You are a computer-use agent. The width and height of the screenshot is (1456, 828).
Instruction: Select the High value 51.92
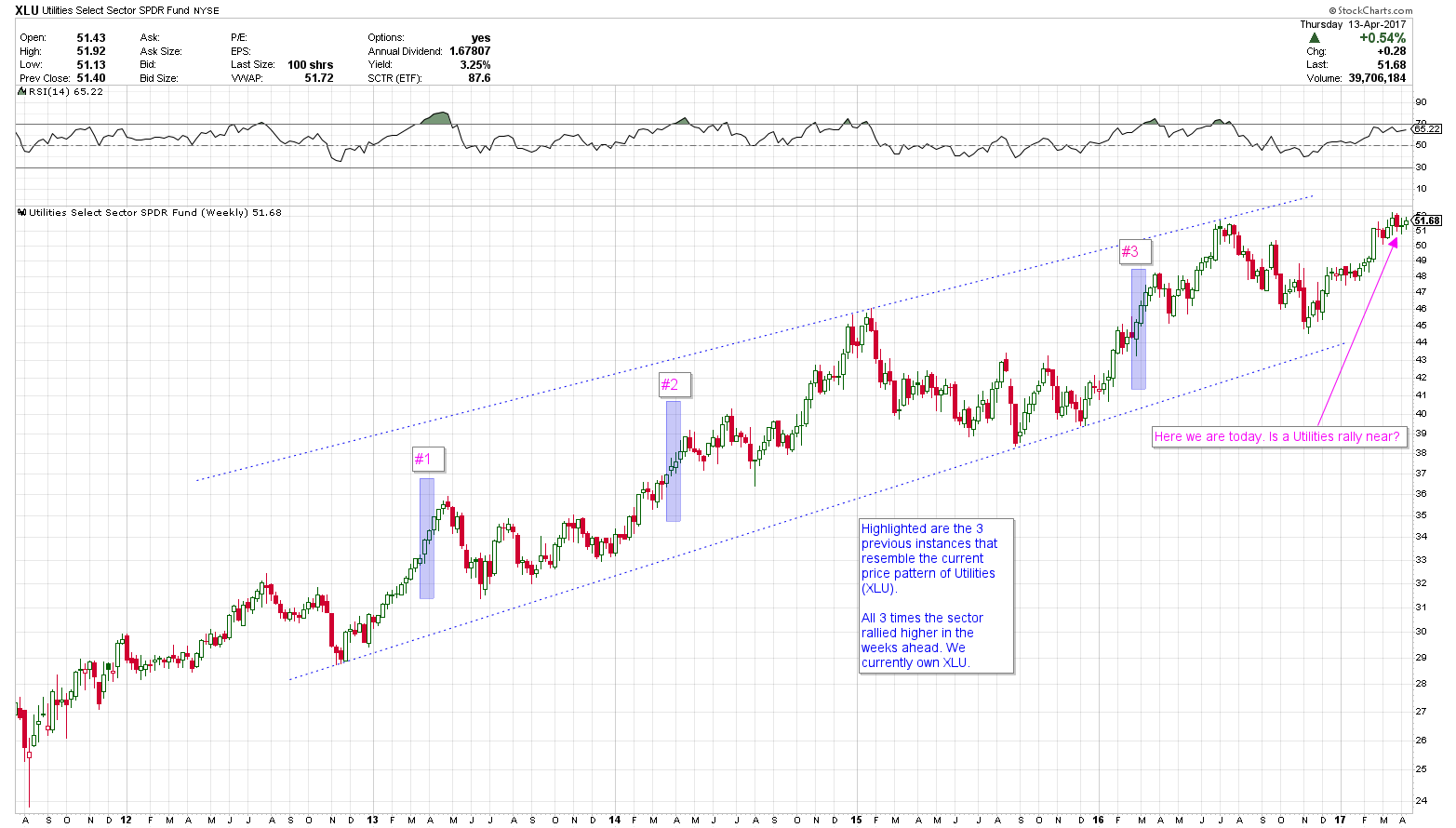click(x=91, y=51)
